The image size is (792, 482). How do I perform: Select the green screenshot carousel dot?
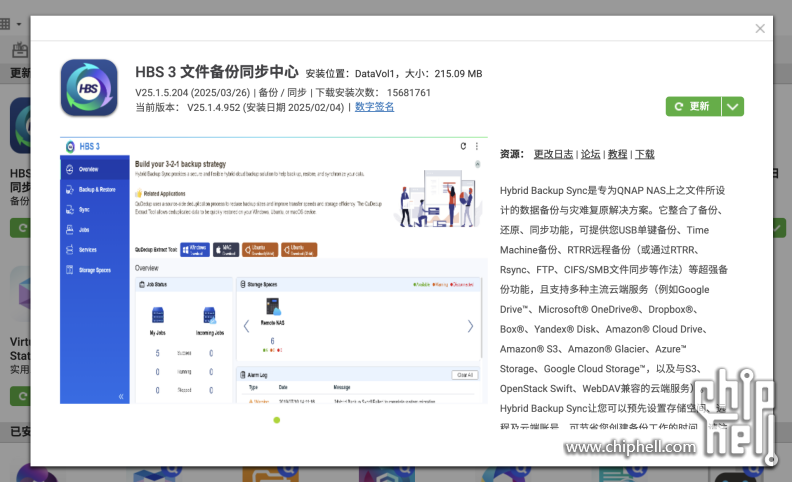click(277, 420)
